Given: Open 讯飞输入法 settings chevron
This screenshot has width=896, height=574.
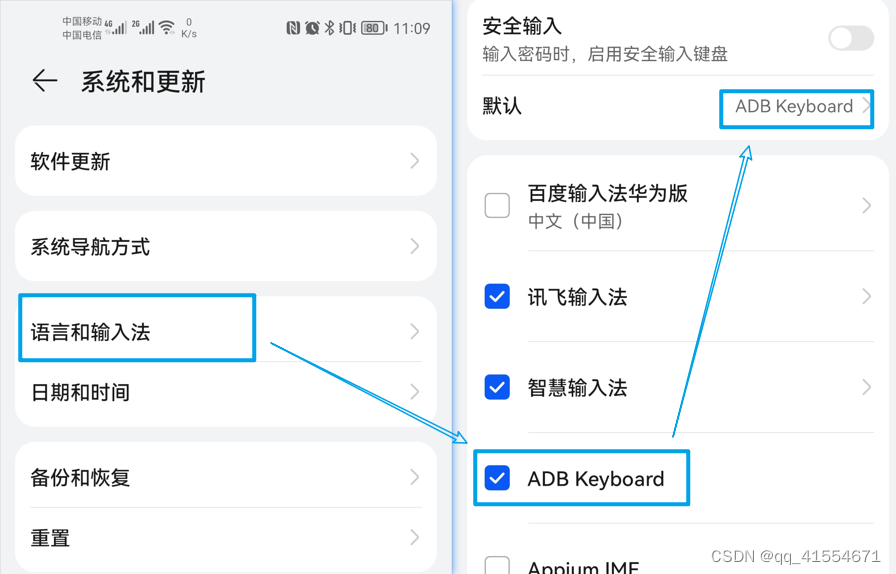Looking at the screenshot, I should pos(866,296).
